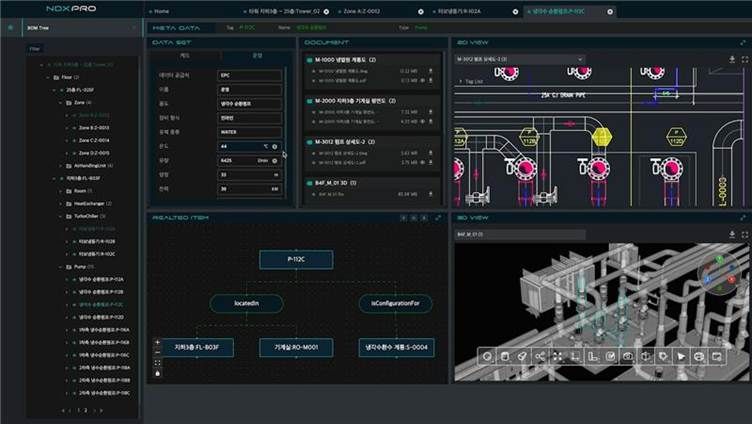The height and width of the screenshot is (424, 752).
Task: Select Zone B-Z-0013 in the BOM tree
Action: 92,128
